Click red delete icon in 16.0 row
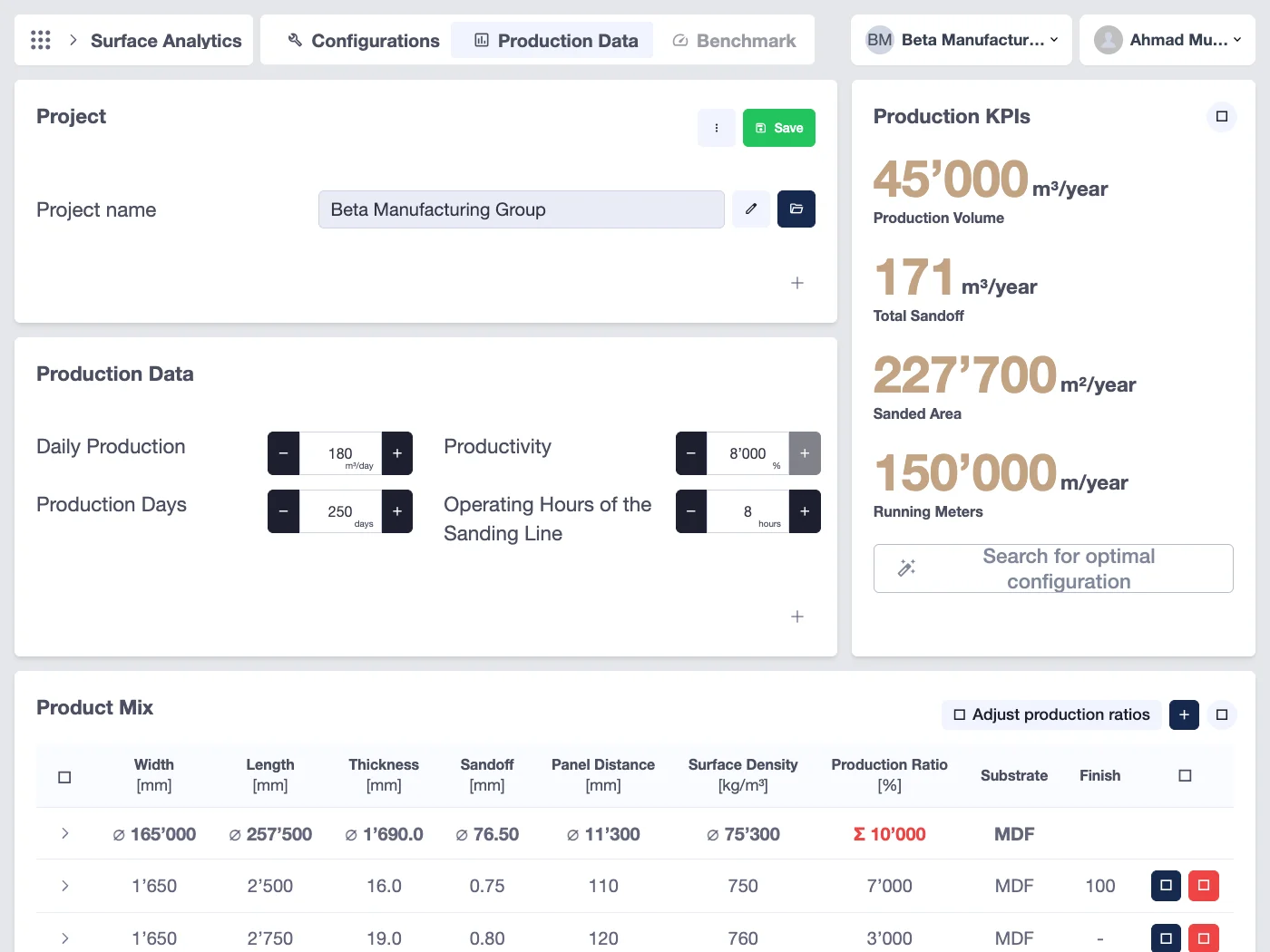The width and height of the screenshot is (1270, 952). 1204,886
